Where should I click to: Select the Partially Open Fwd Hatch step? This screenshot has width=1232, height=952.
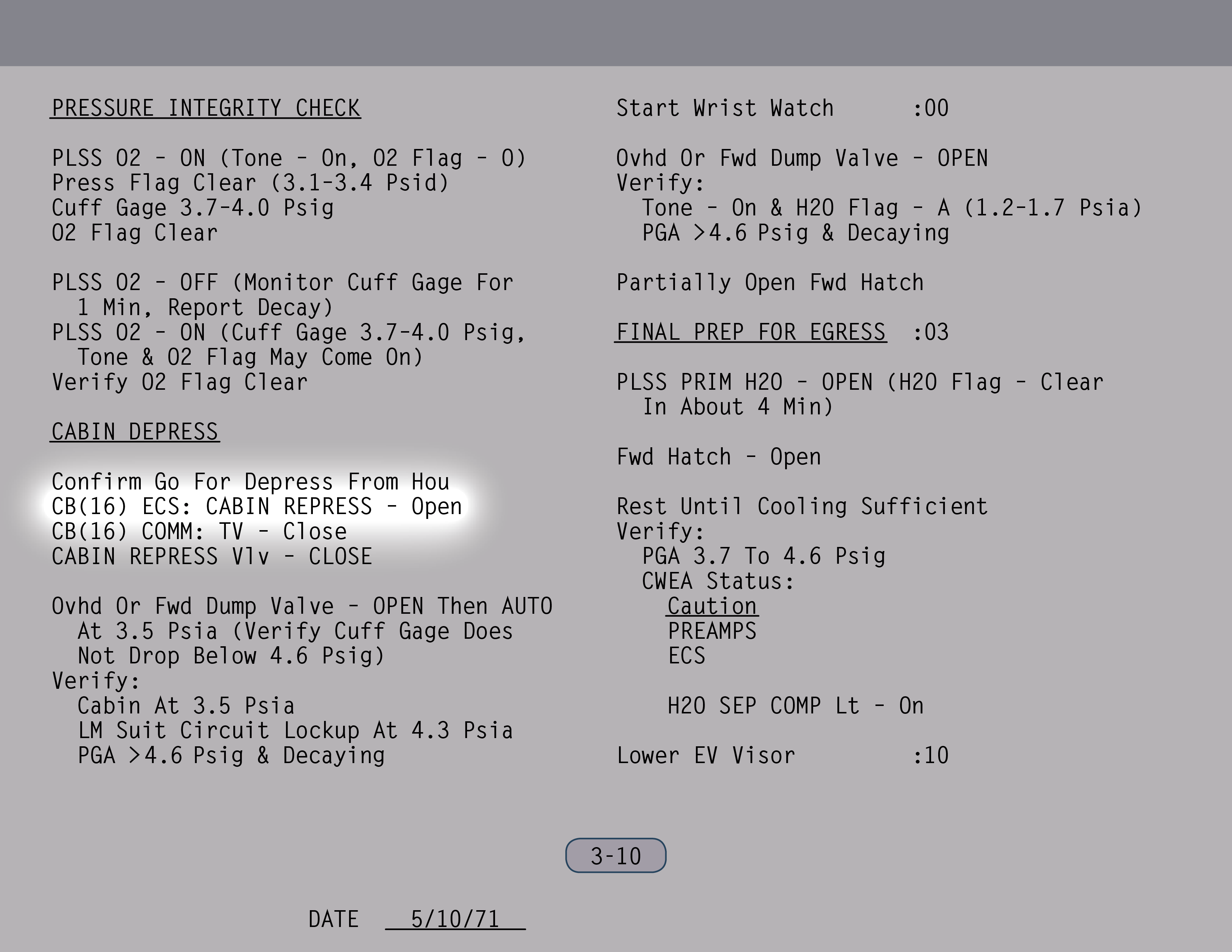(770, 283)
